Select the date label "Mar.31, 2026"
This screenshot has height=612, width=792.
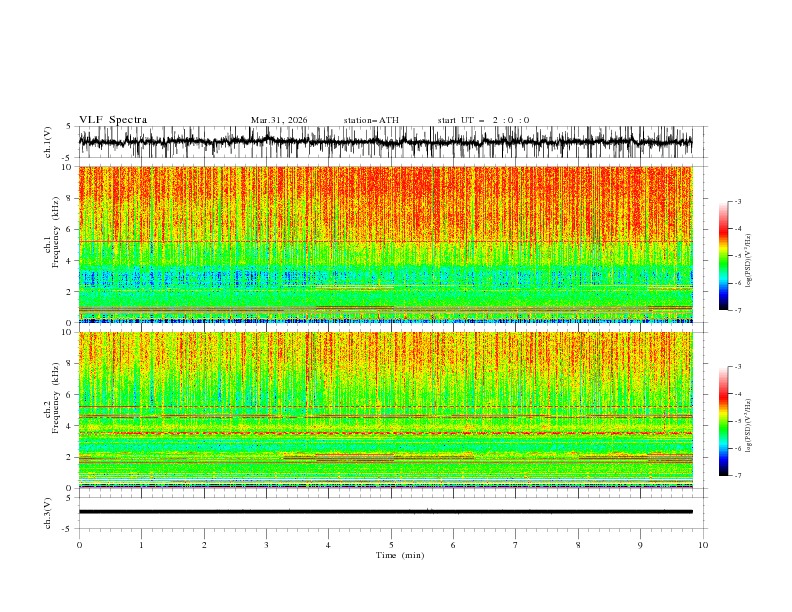279,120
